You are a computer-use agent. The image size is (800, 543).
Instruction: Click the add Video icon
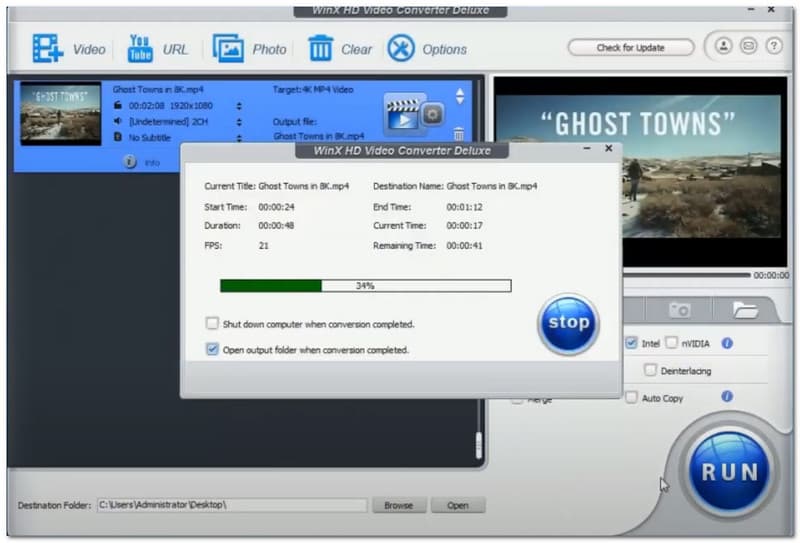pos(48,48)
